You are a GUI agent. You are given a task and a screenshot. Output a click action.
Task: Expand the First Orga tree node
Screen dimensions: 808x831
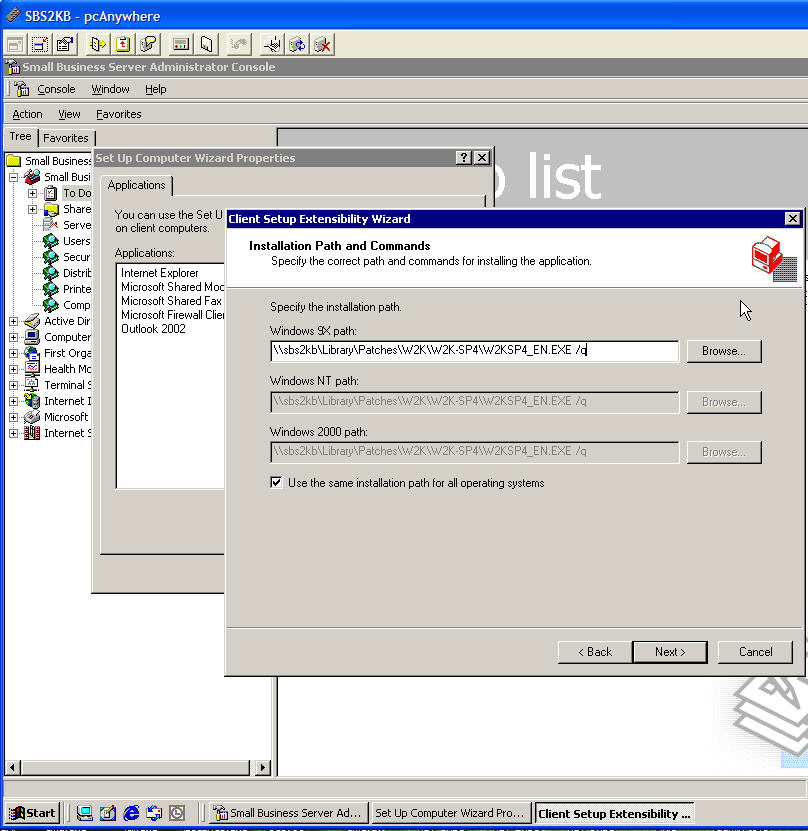click(x=14, y=353)
